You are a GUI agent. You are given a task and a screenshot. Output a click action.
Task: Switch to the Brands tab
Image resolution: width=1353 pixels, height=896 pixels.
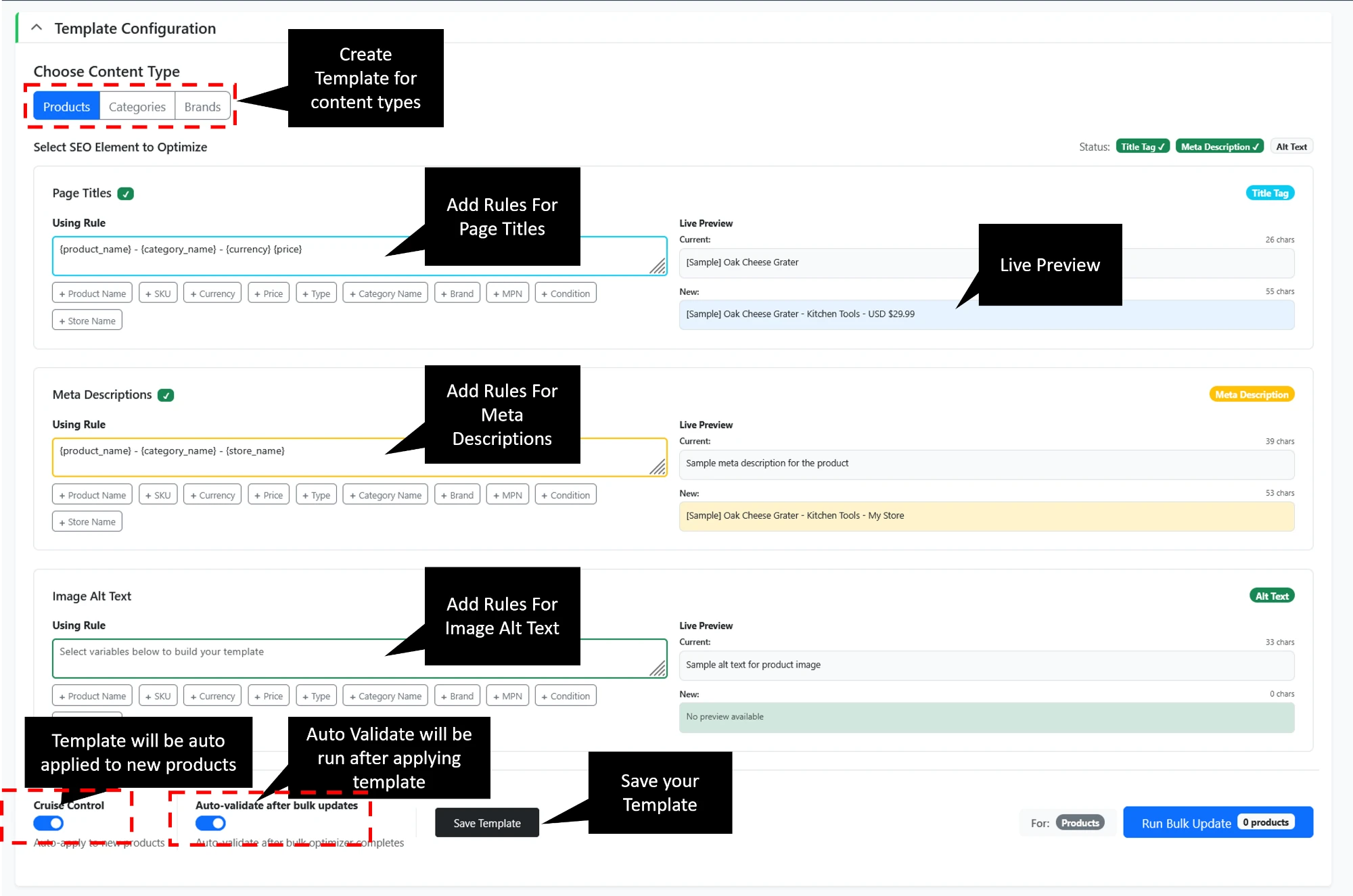click(x=202, y=106)
